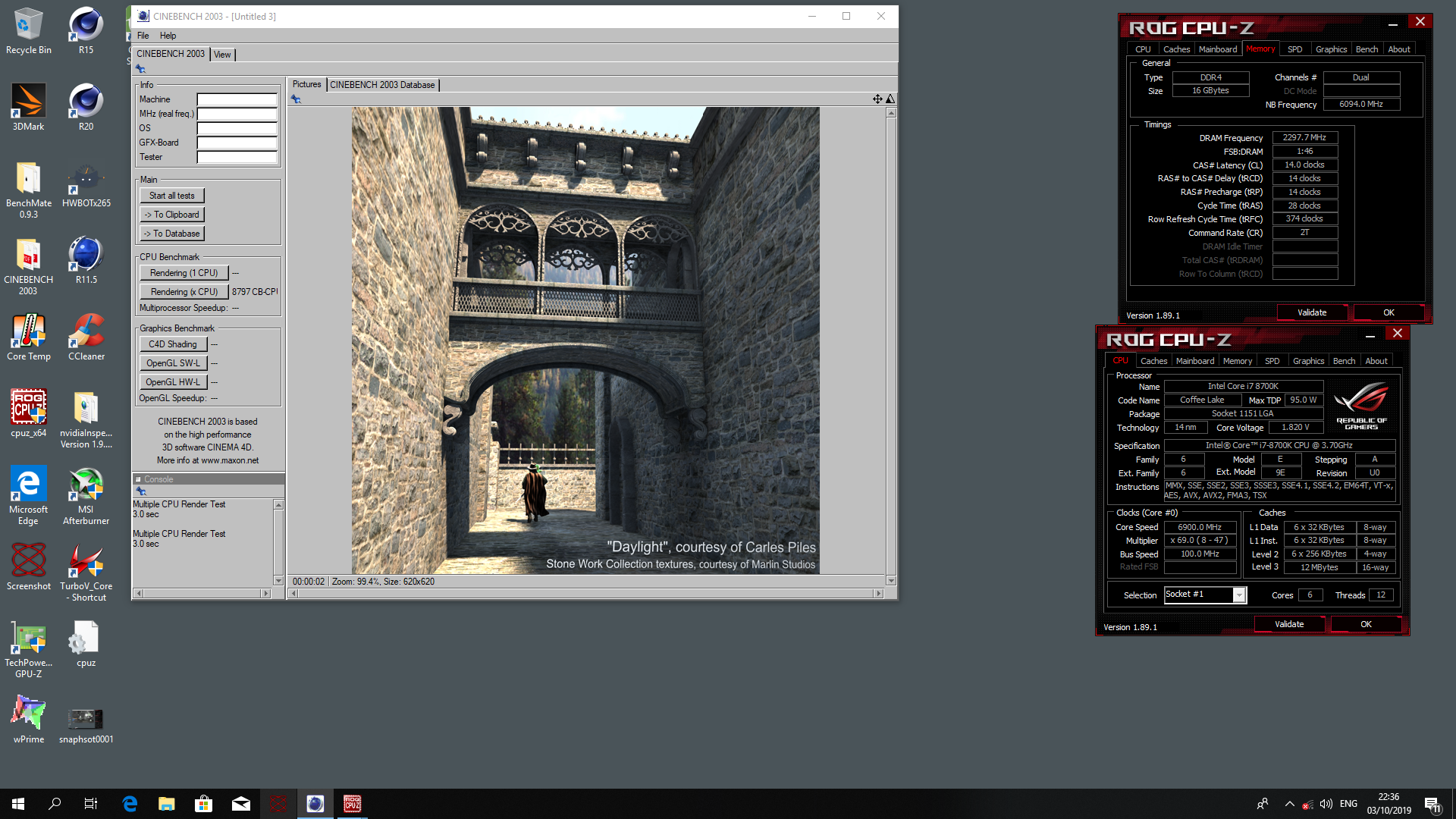Open the BenchMate 0.9.3 folder icon
This screenshot has width=1456, height=819.
(x=28, y=190)
